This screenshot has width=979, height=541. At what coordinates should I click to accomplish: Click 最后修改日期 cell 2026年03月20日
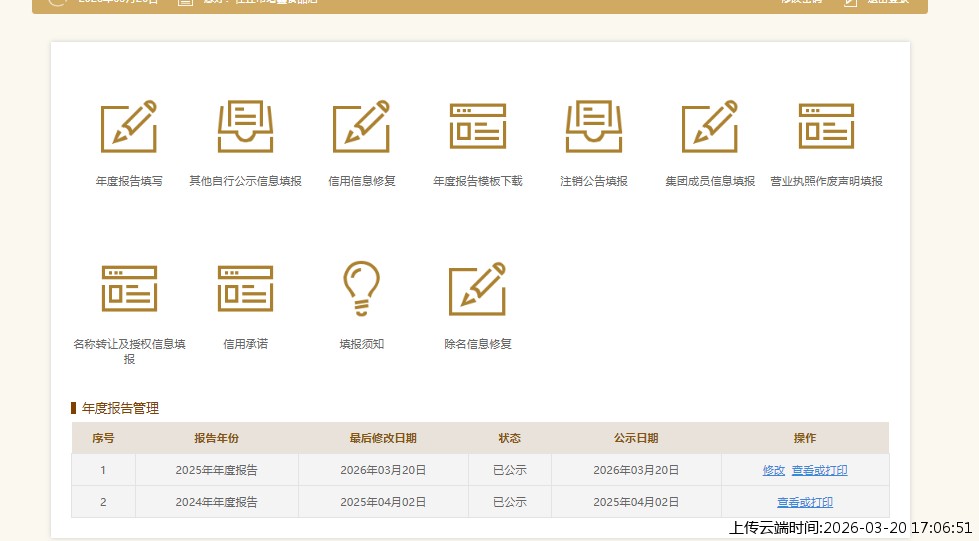point(383,470)
